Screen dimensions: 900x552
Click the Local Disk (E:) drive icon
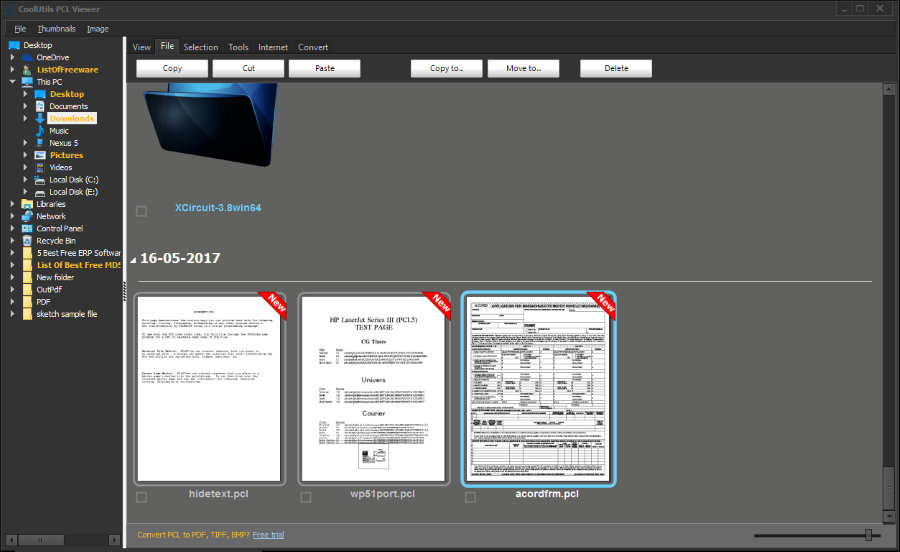point(40,192)
